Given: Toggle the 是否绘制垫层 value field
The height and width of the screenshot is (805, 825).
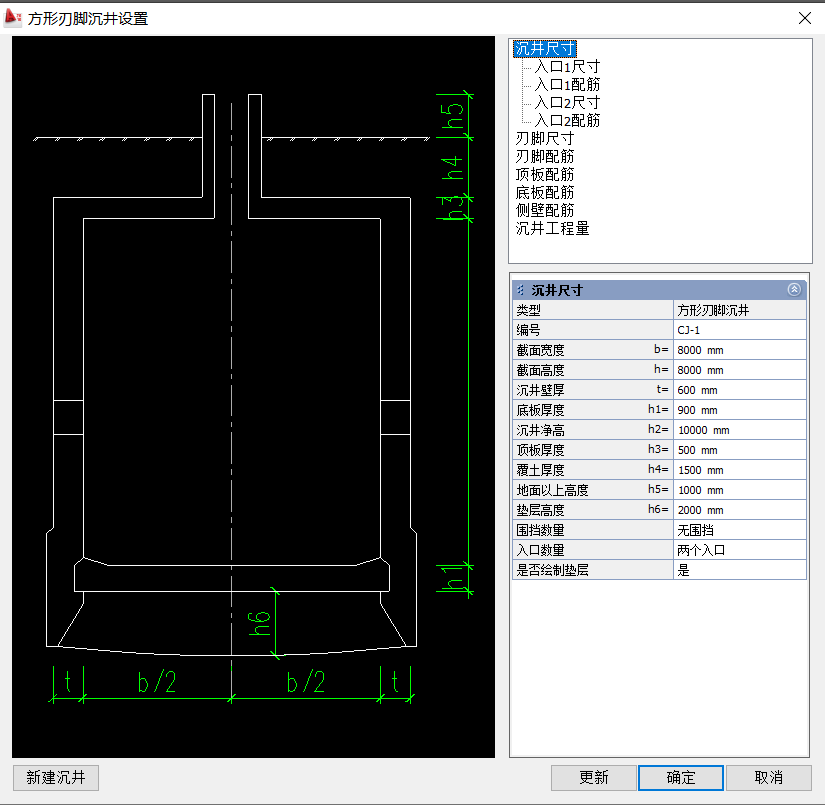Looking at the screenshot, I should coord(740,570).
